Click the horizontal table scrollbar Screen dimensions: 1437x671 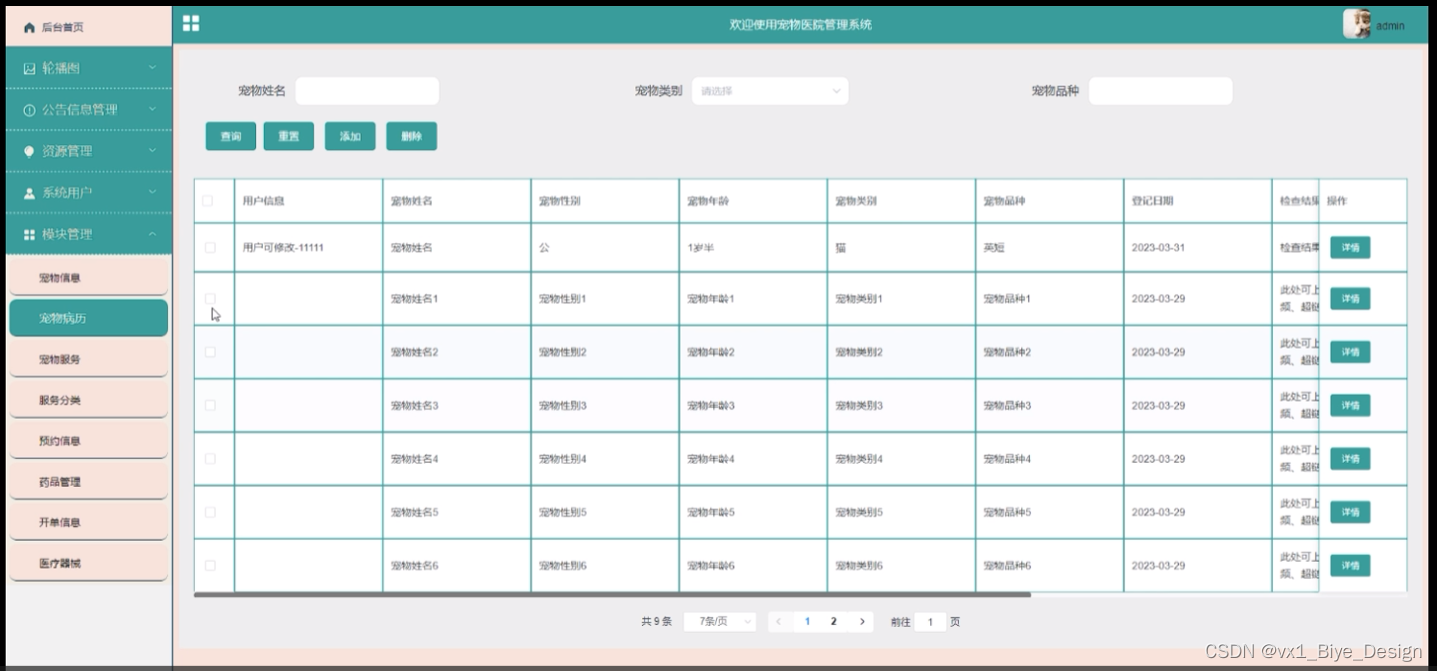point(612,594)
